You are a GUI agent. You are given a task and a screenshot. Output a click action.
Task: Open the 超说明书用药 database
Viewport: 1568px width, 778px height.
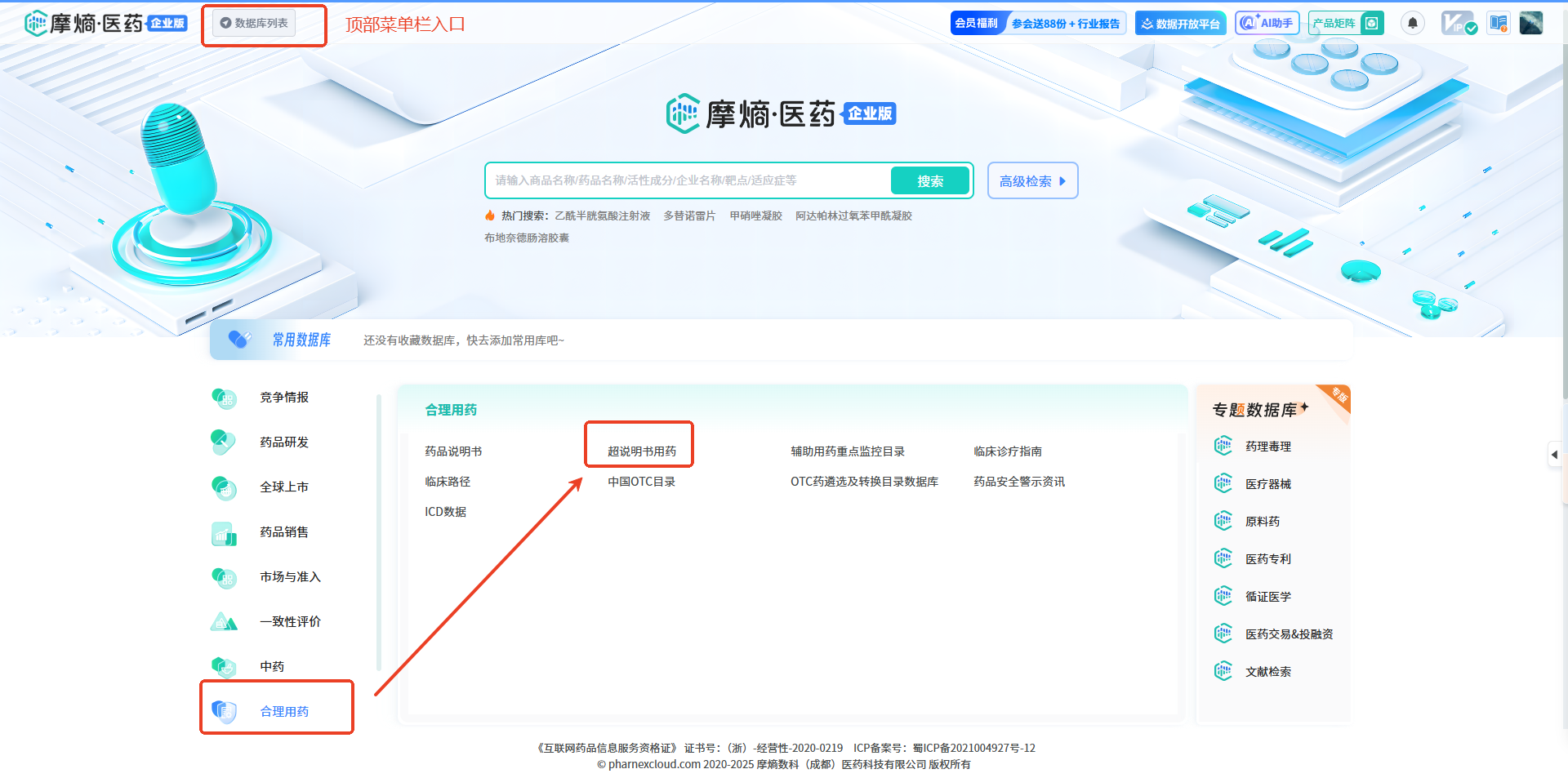pyautogui.click(x=642, y=451)
